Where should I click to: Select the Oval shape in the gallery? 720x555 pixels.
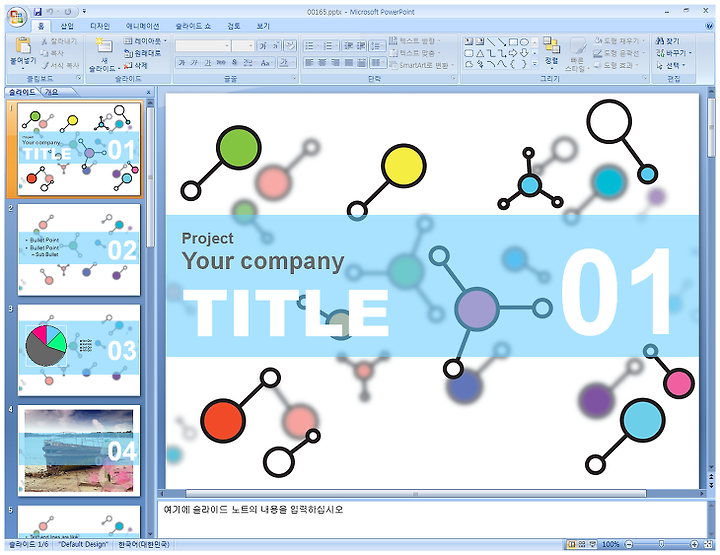[524, 42]
